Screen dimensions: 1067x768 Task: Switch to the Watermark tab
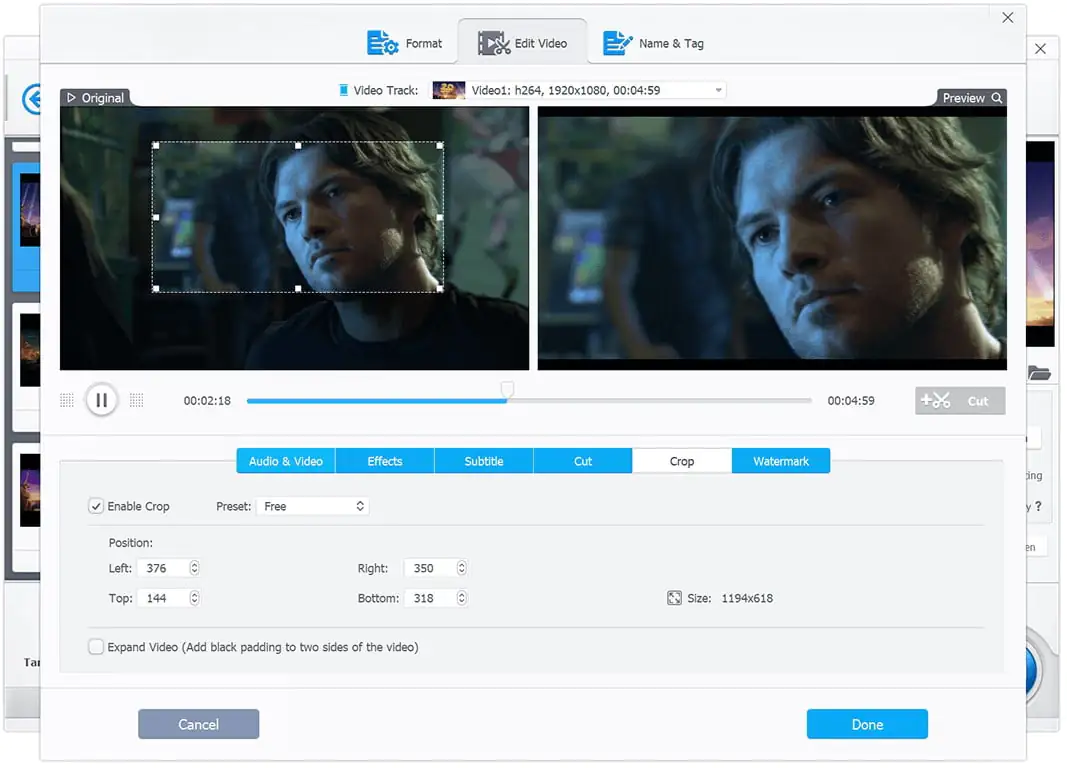[781, 461]
